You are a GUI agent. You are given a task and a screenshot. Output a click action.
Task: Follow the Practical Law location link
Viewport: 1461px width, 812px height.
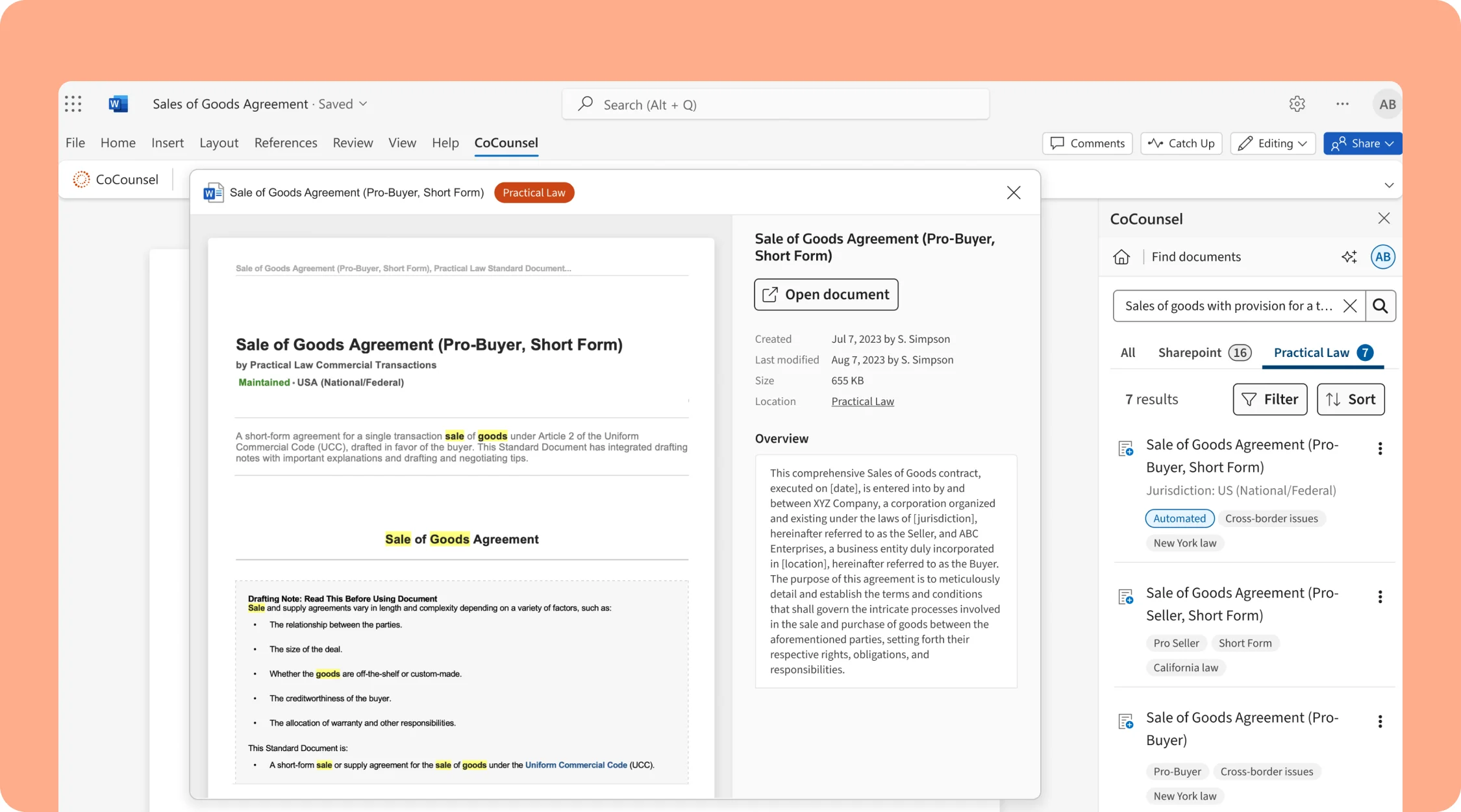coord(862,402)
